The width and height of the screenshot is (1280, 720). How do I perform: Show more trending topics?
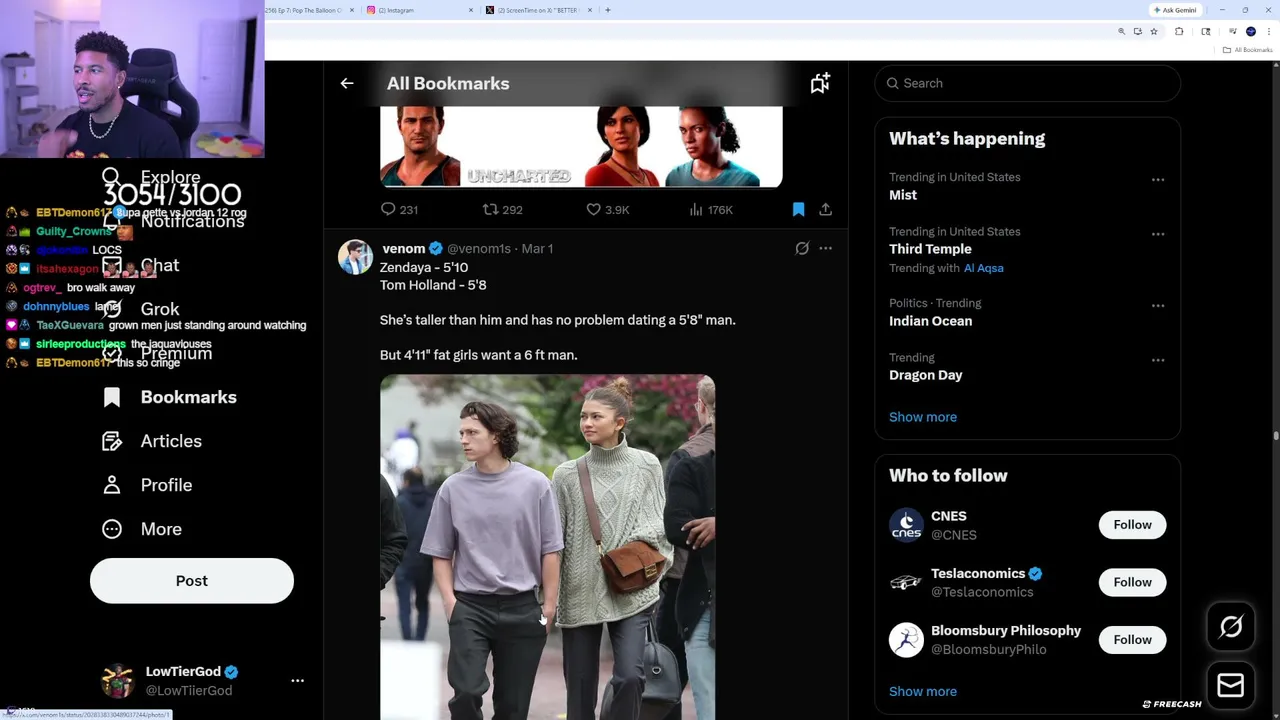(x=923, y=417)
